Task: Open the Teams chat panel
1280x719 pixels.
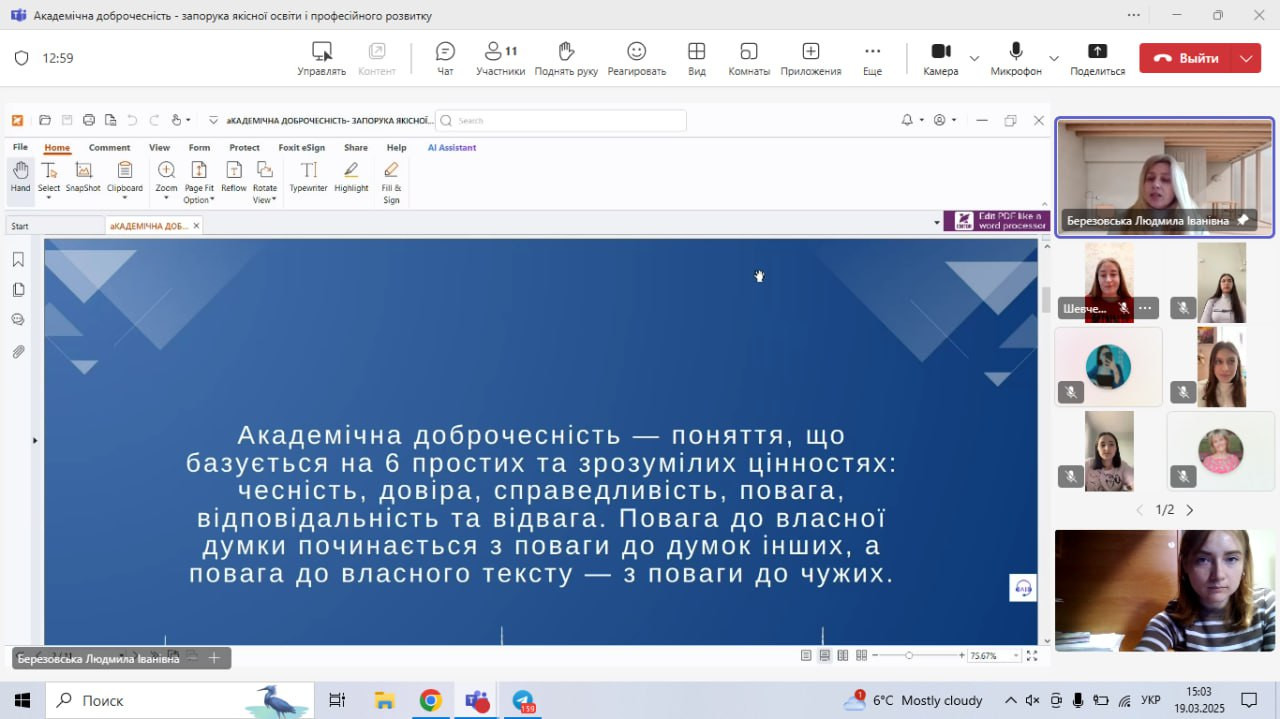Action: pyautogui.click(x=445, y=58)
